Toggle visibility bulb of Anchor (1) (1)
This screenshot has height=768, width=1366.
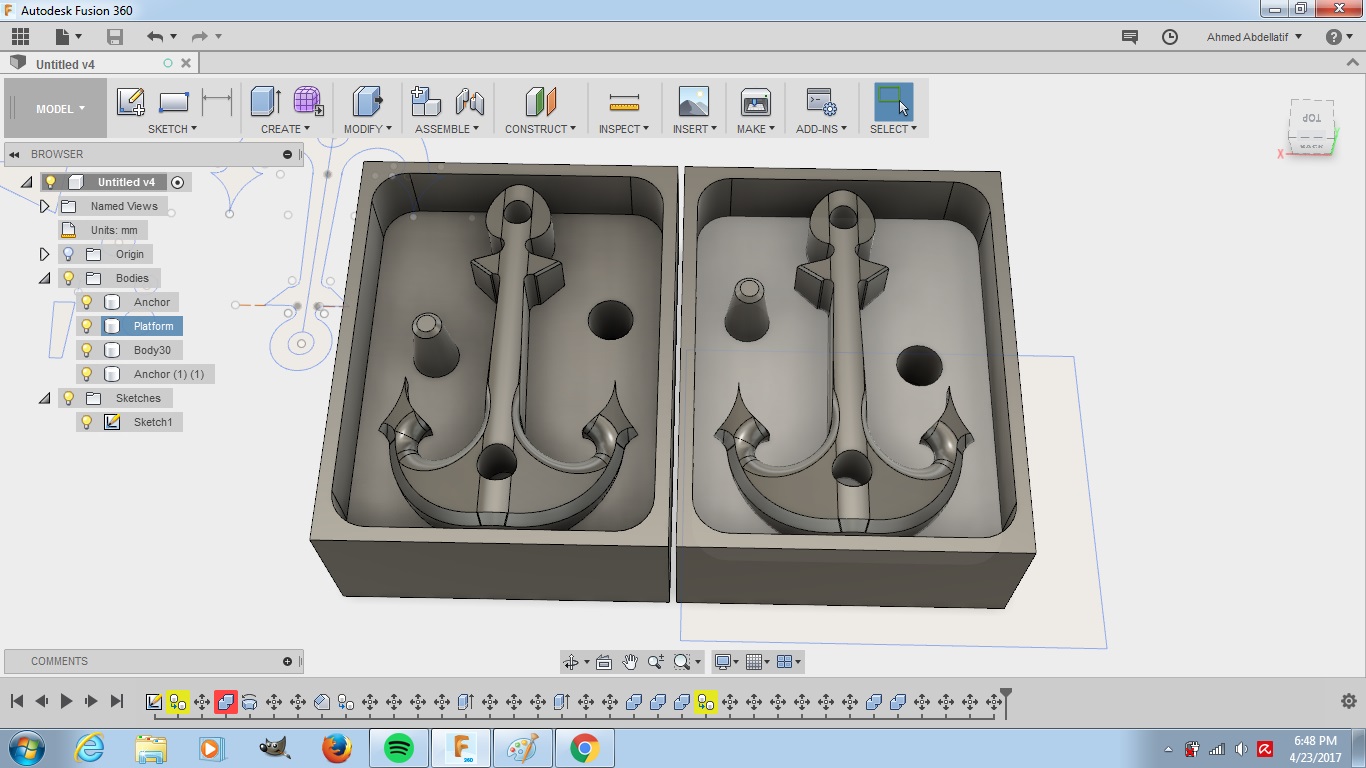(87, 374)
